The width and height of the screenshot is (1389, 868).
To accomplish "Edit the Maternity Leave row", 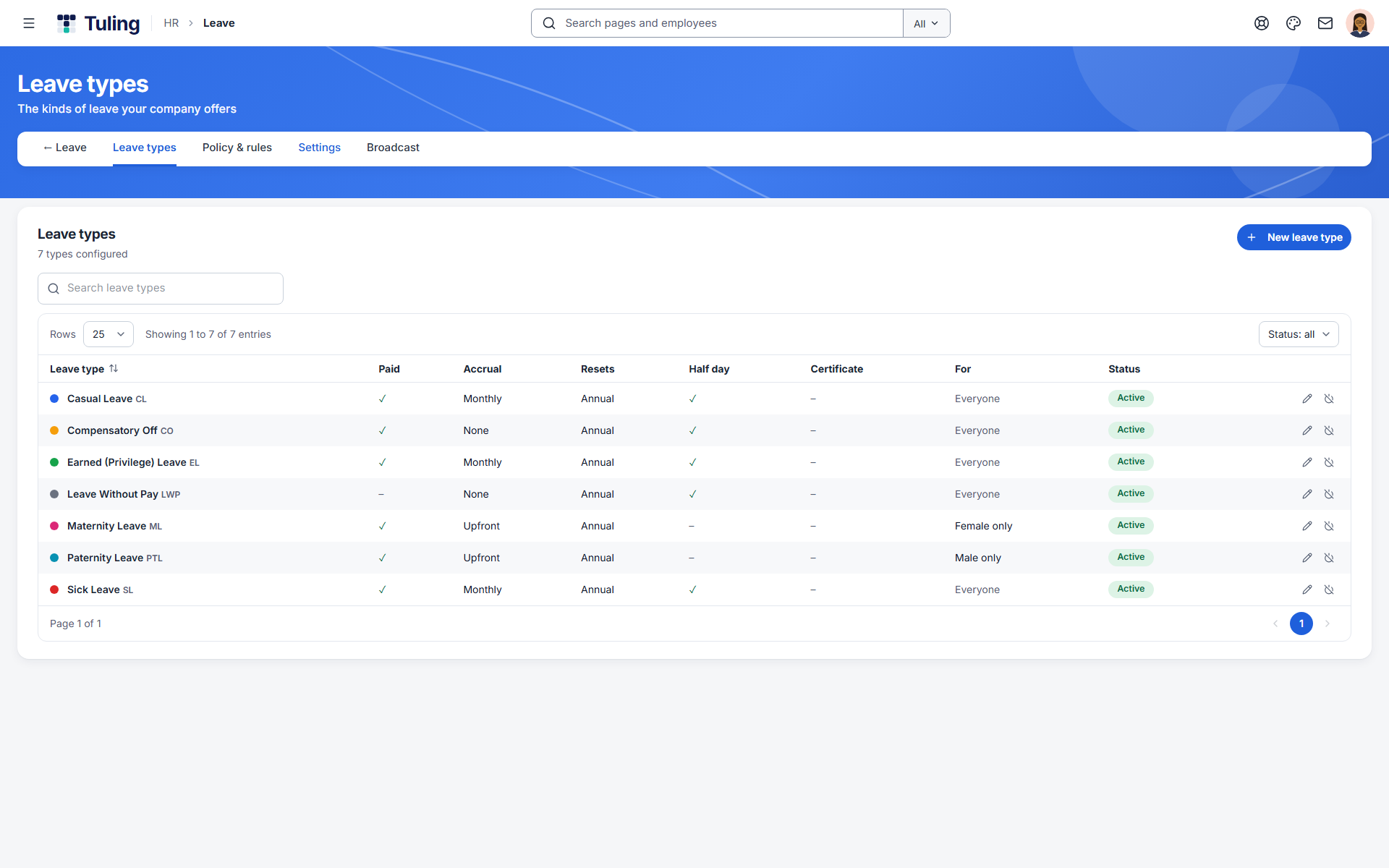I will (x=1307, y=526).
